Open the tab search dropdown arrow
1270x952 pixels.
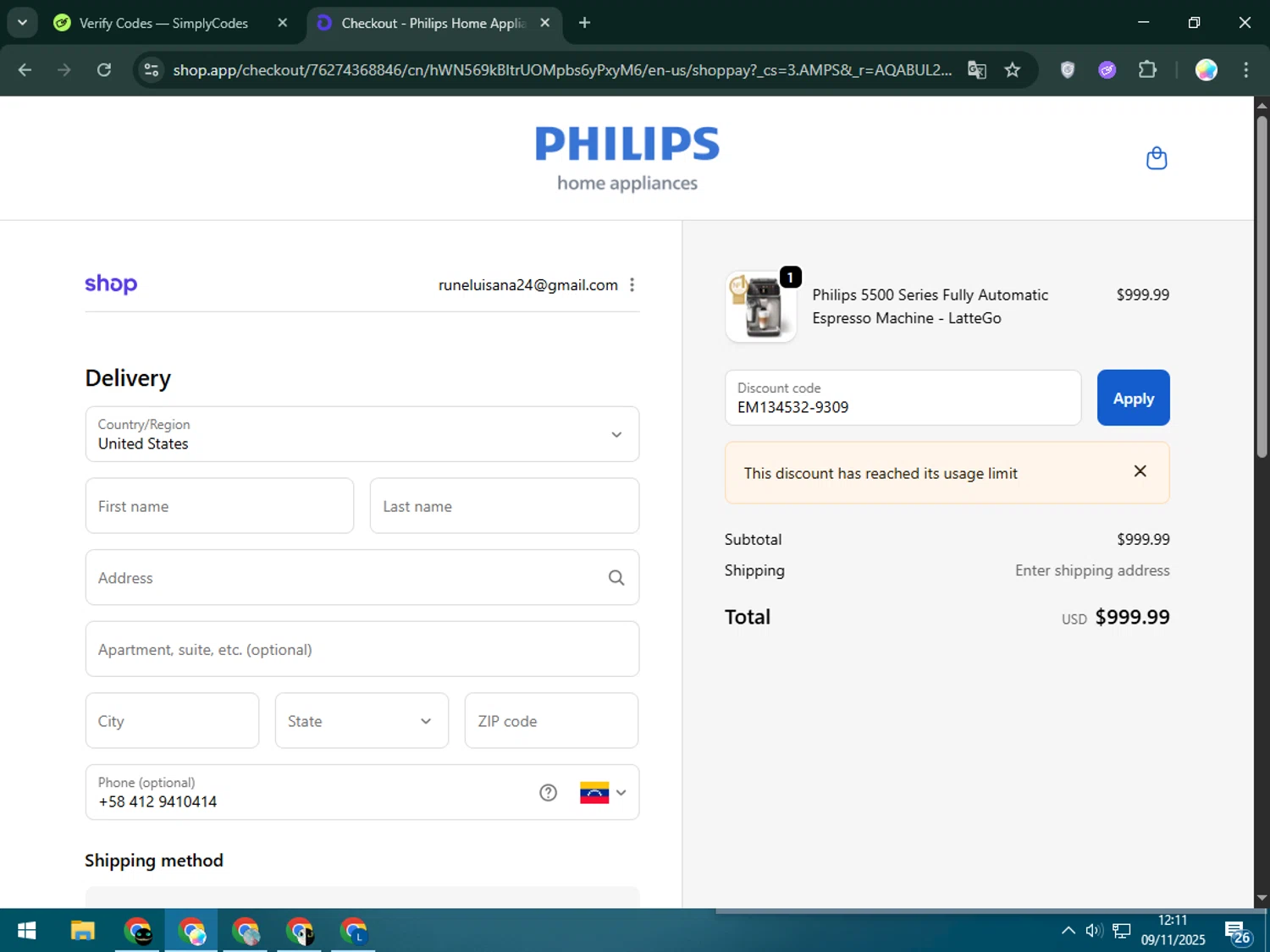pos(23,23)
